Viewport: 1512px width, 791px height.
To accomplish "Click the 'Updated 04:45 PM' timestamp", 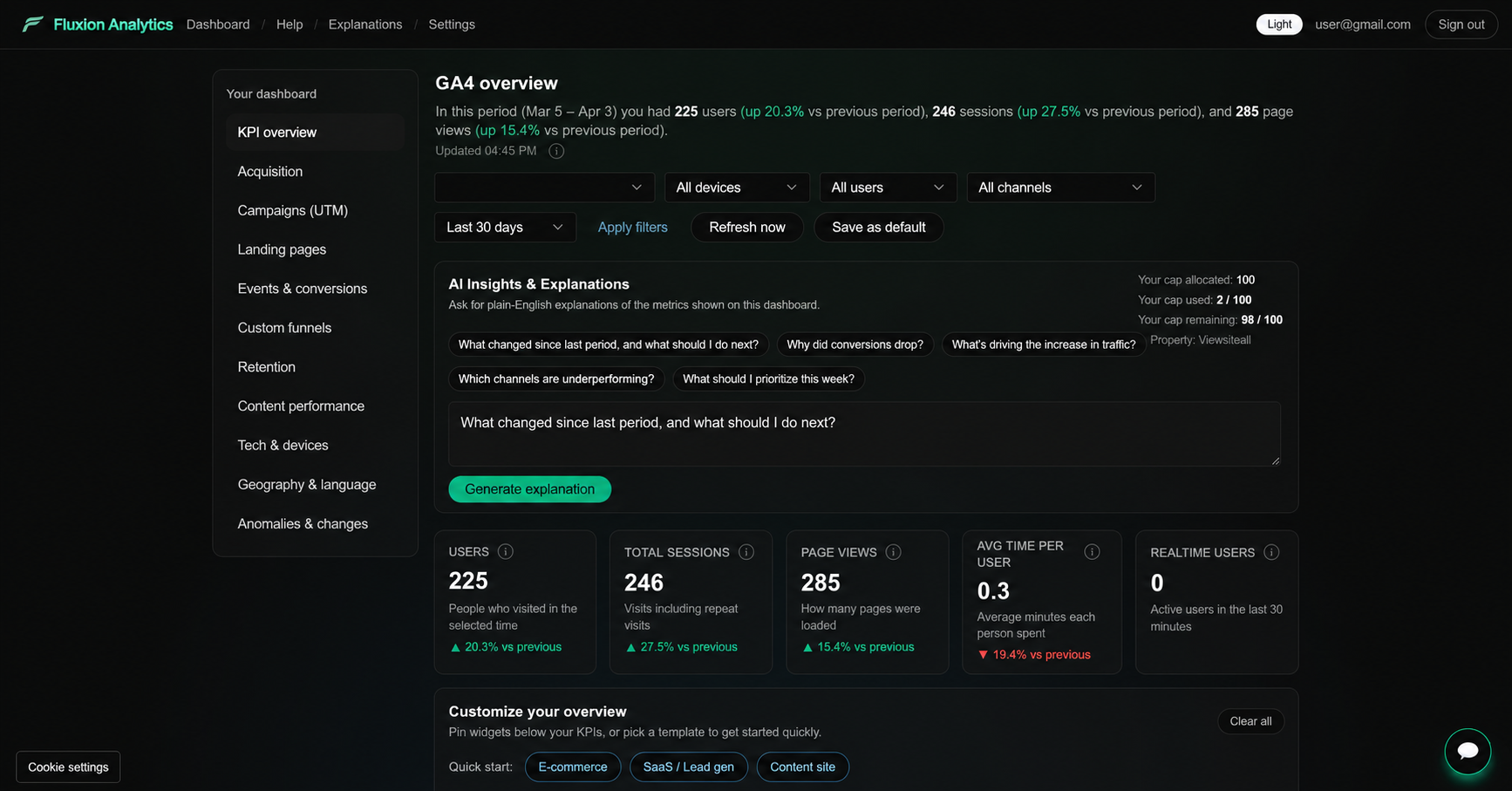I will 486,151.
